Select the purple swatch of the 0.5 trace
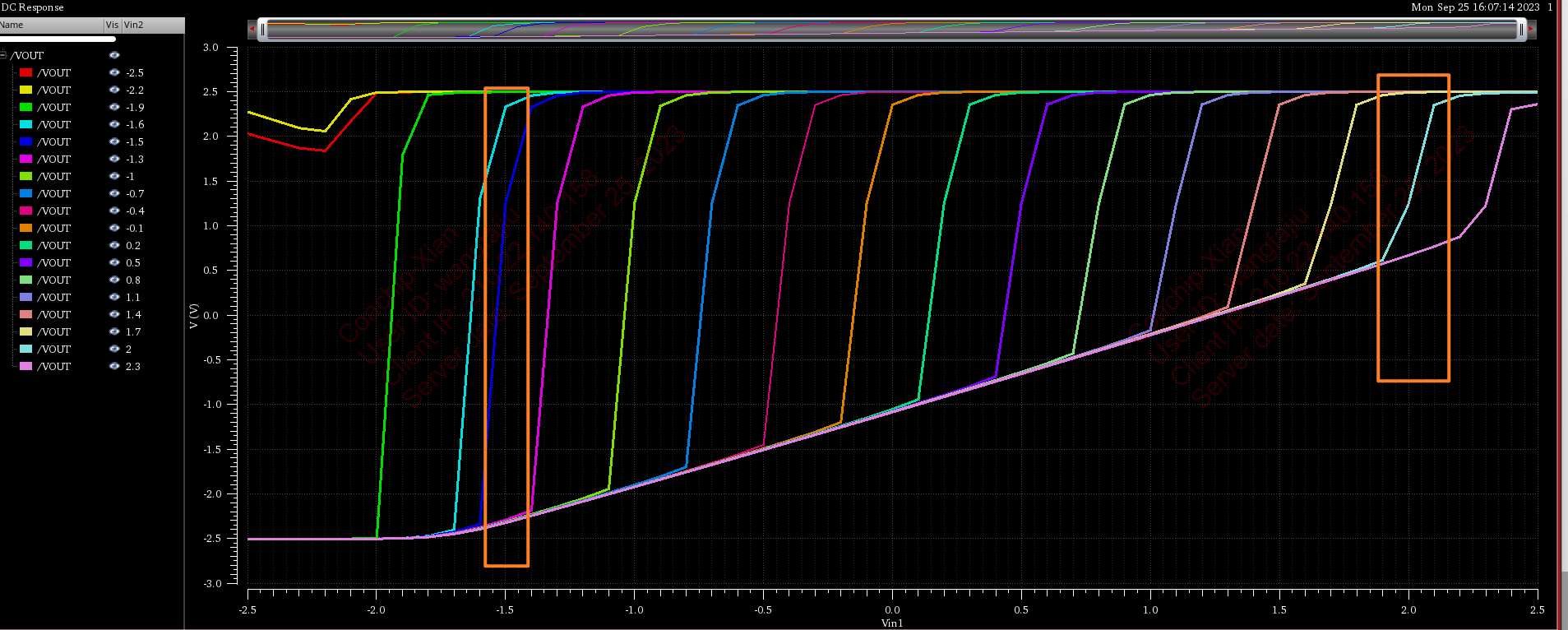The image size is (1568, 630). tap(26, 262)
